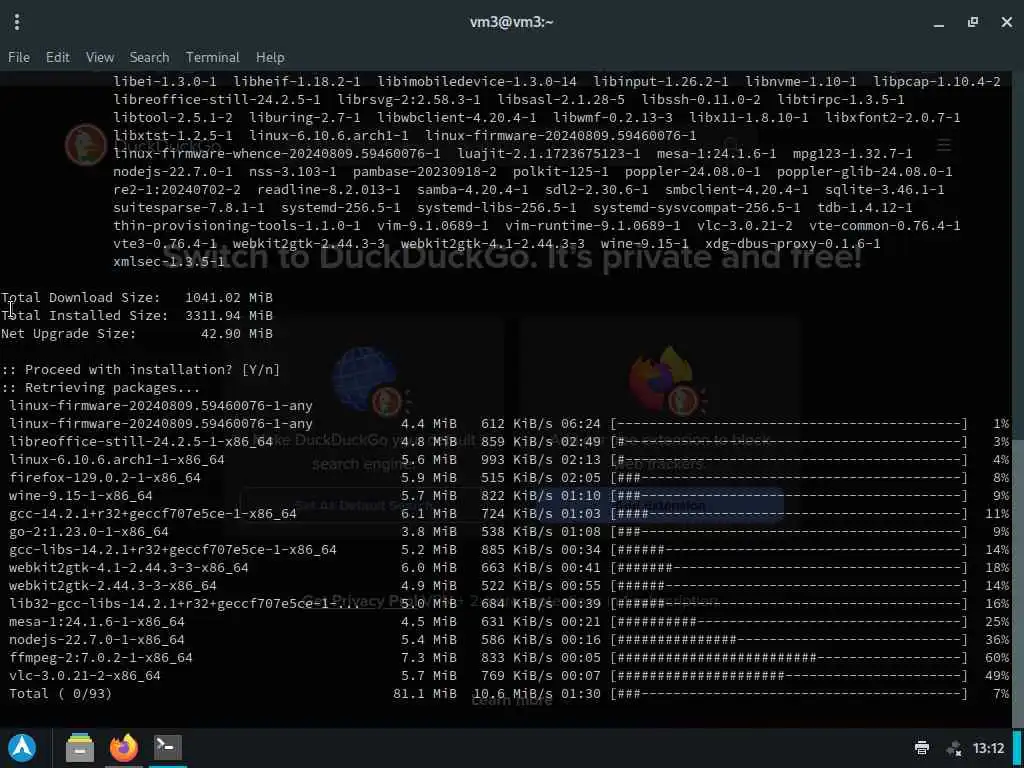Click the 25% progress value
Viewport: 1024px width, 768px height.
point(997,622)
